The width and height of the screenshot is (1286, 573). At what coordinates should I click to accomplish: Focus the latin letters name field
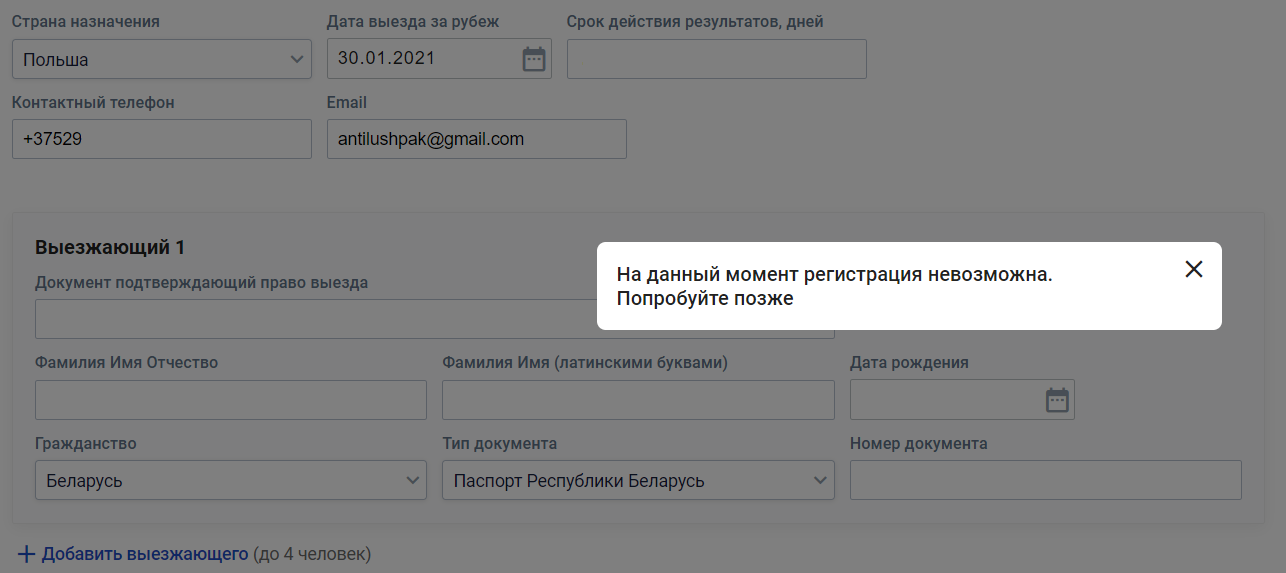click(x=638, y=400)
